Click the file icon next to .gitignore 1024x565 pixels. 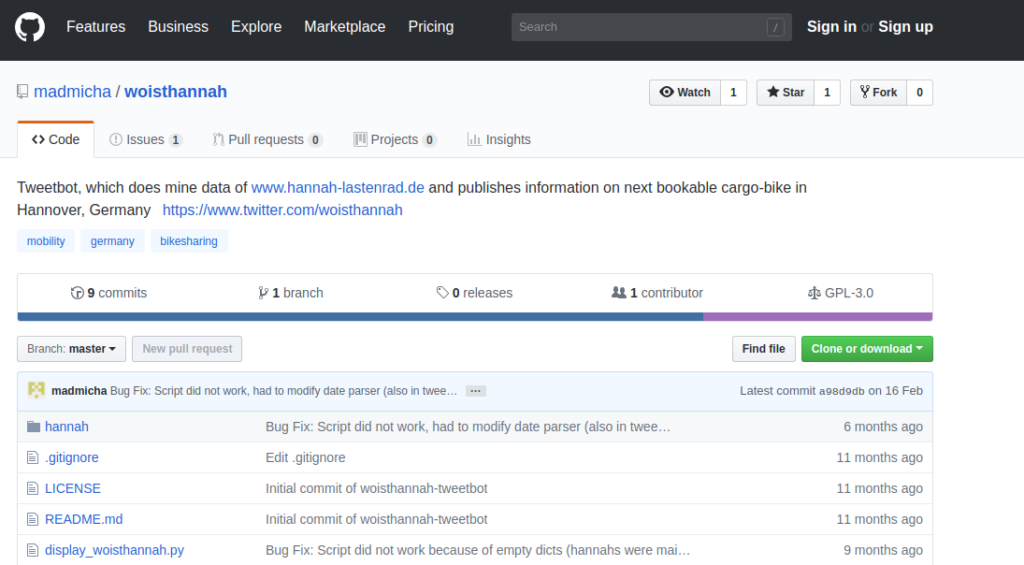[33, 457]
